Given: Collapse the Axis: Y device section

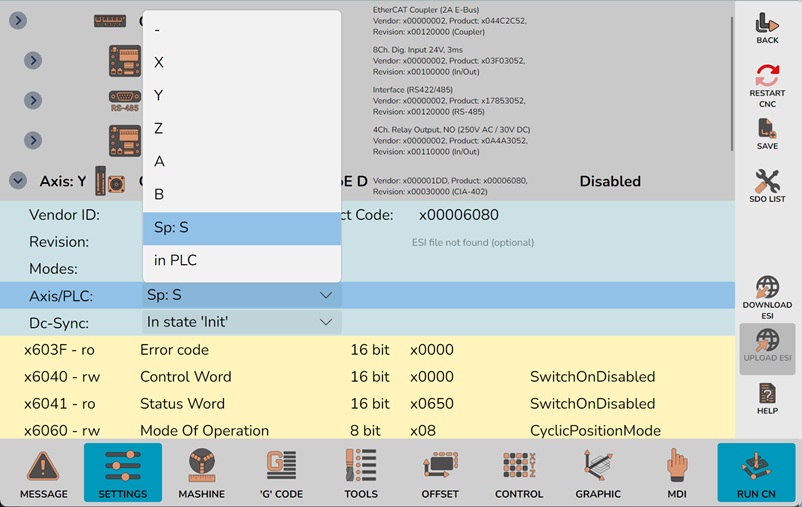Looking at the screenshot, I should point(17,181).
